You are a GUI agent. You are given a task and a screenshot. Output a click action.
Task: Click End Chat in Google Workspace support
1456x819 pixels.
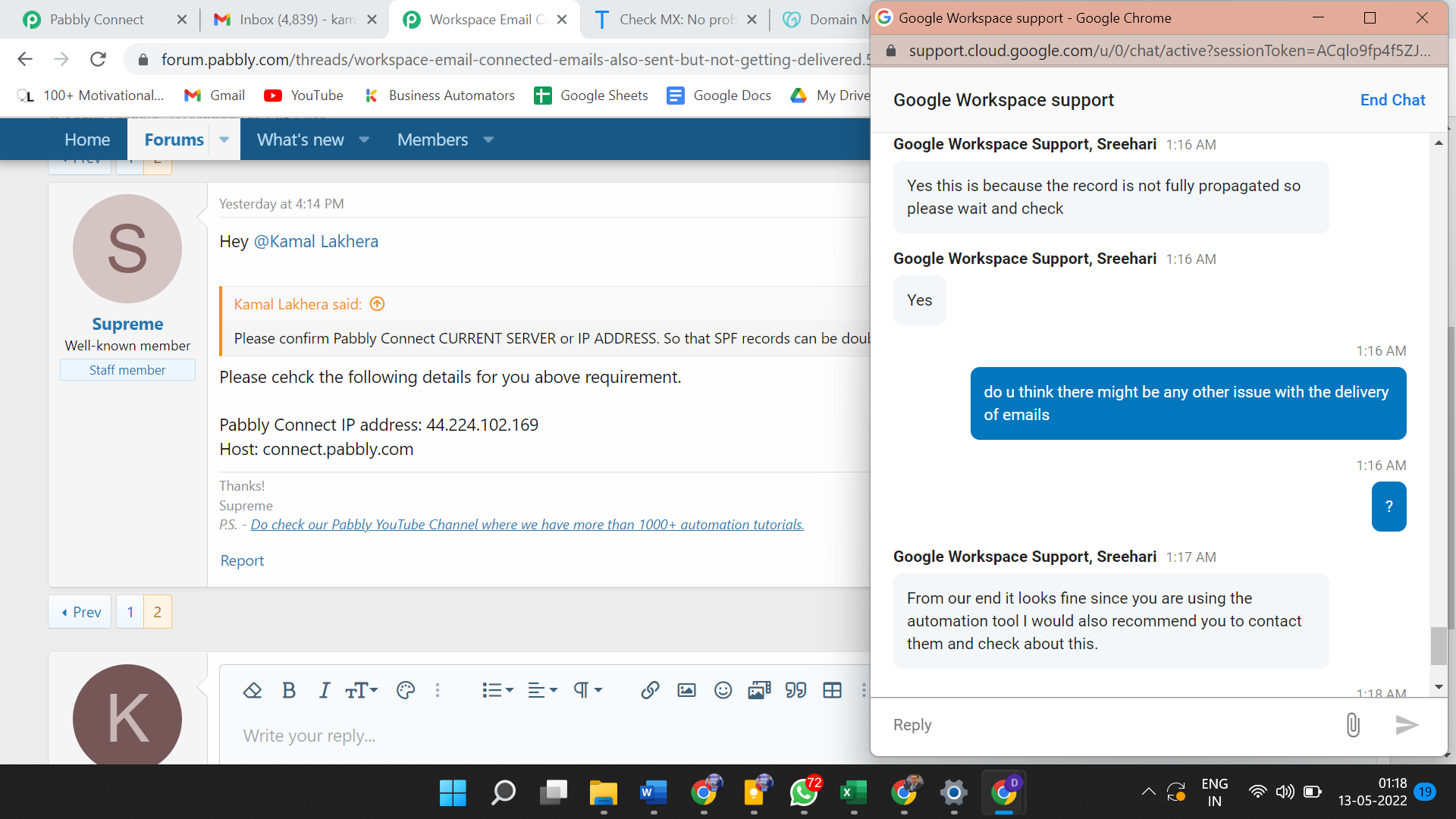click(x=1392, y=100)
